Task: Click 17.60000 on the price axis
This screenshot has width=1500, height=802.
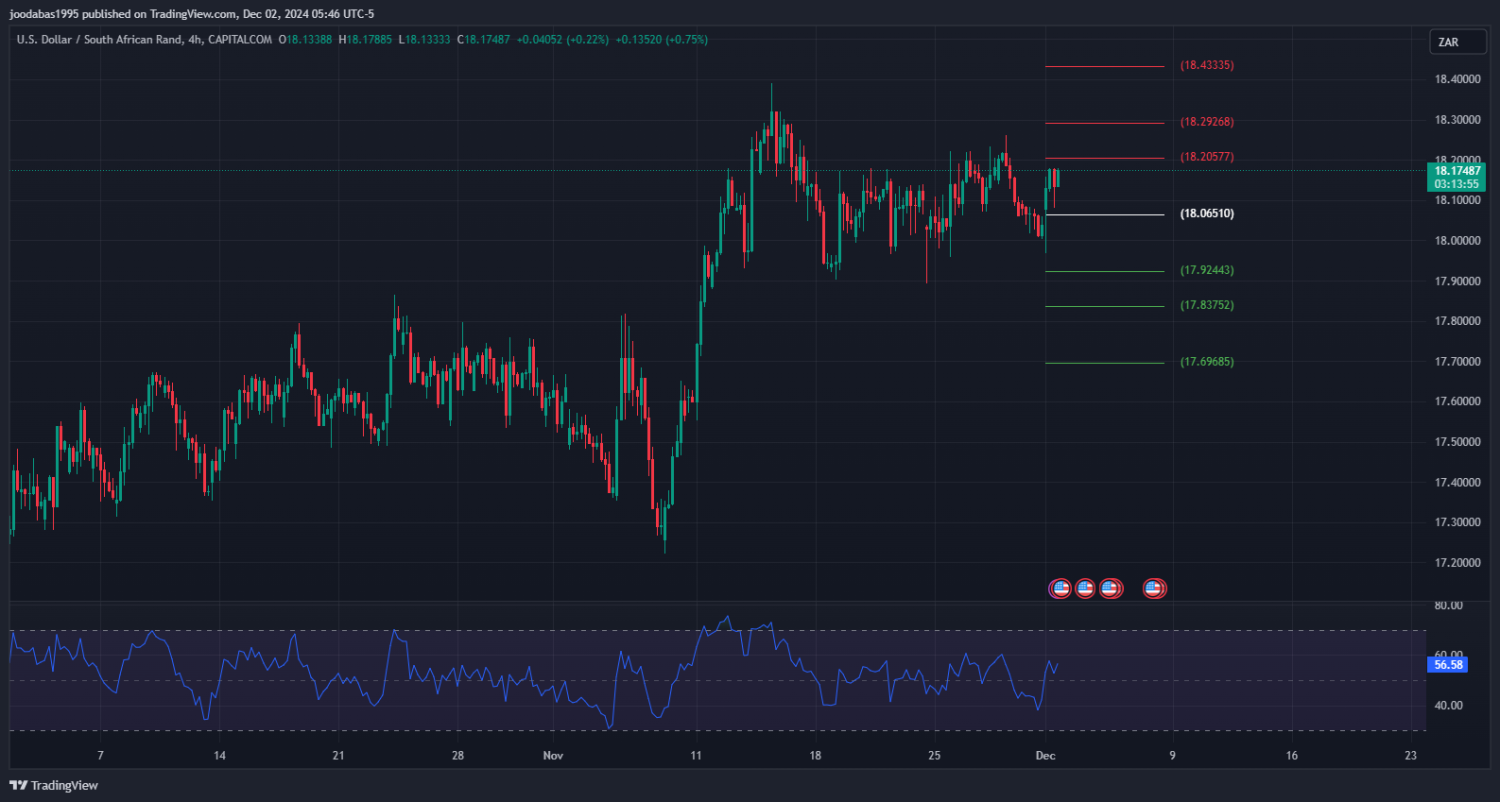Action: click(x=1456, y=402)
